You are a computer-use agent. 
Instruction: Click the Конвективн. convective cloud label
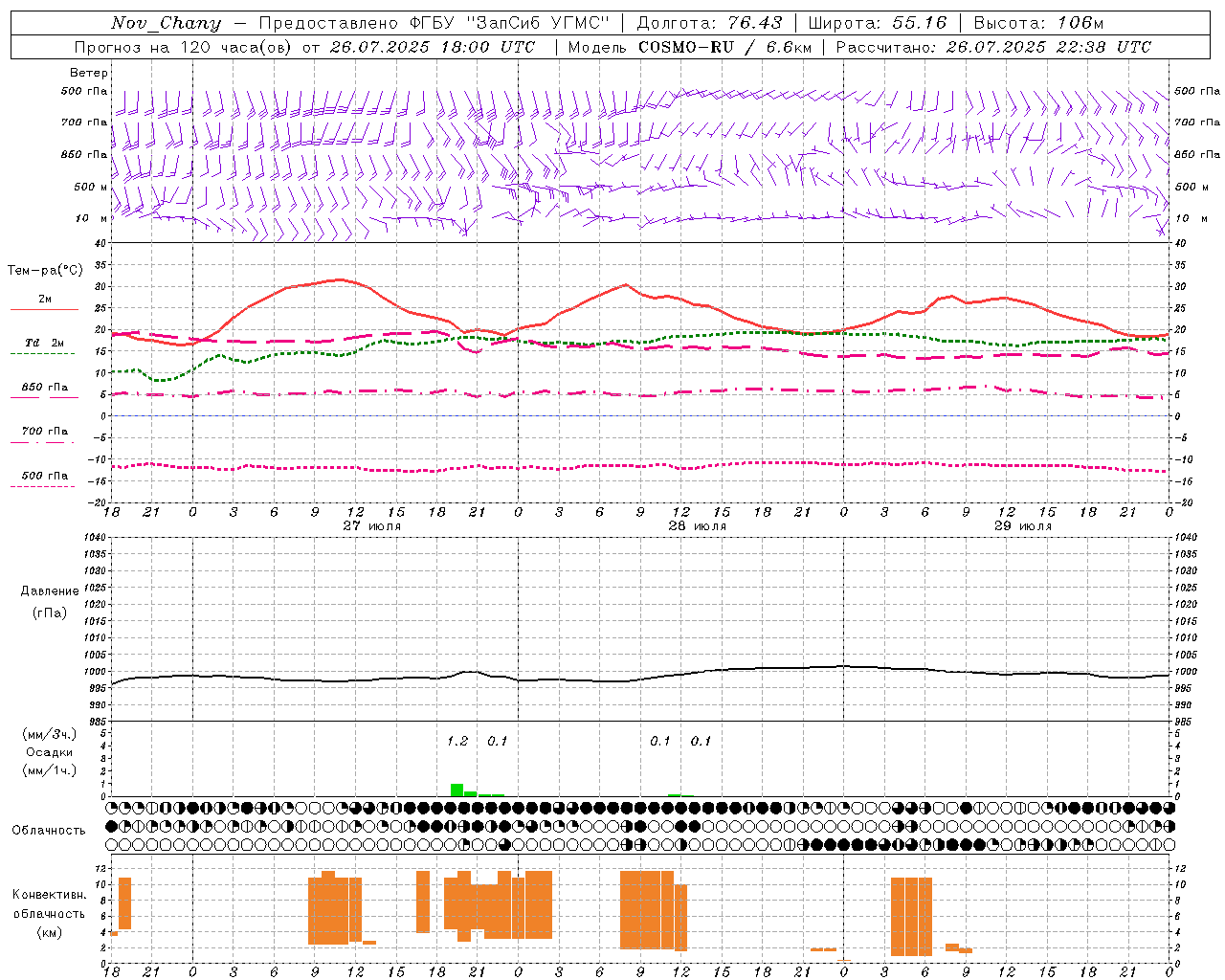[x=49, y=895]
